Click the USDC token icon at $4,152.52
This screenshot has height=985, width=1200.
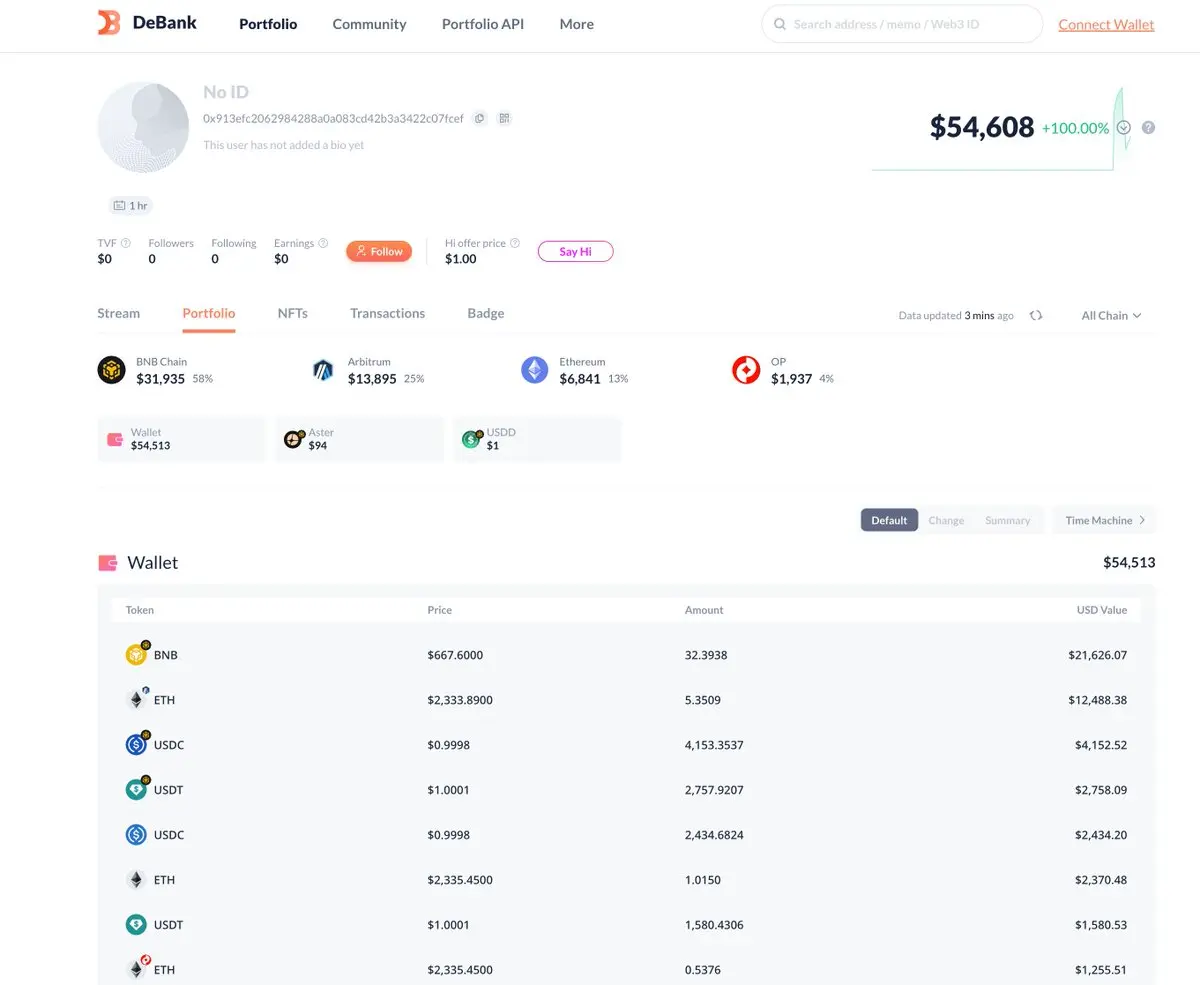point(137,744)
